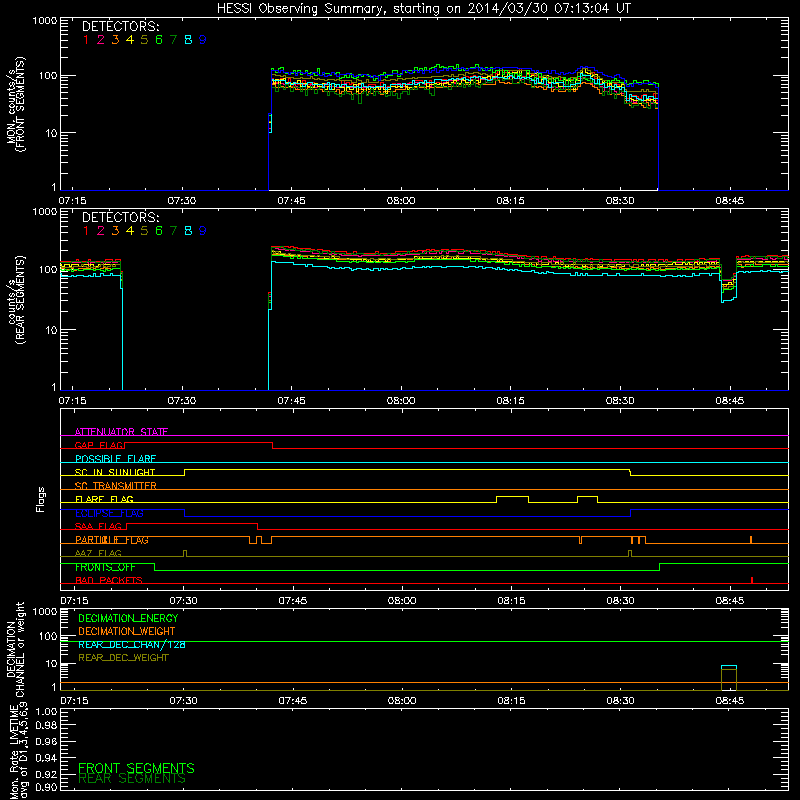The width and height of the screenshot is (800, 800).
Task: Click 08:00 tick label under the decimation plot
Action: [401, 701]
